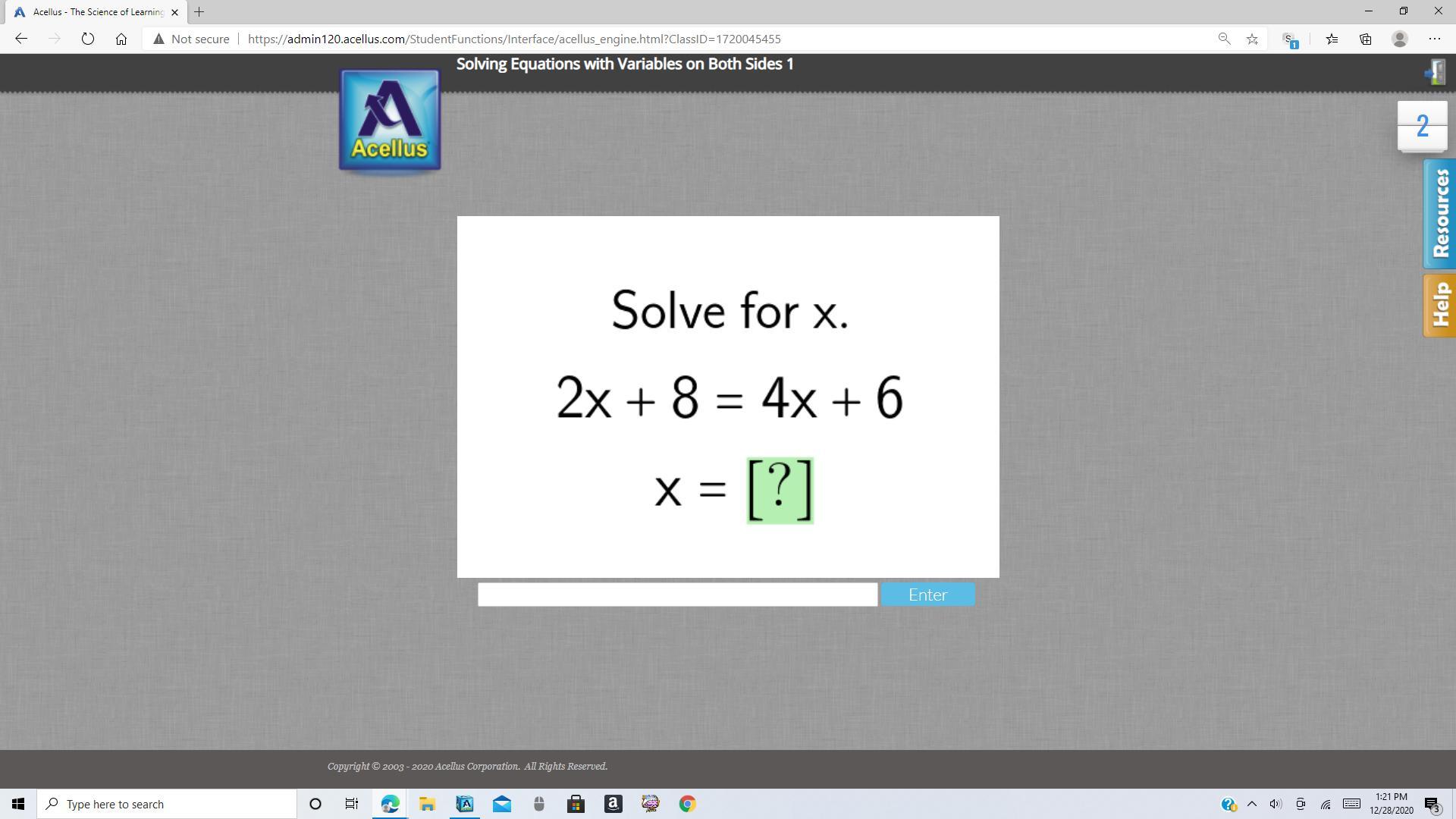
Task: Click the answer input field
Action: (677, 595)
